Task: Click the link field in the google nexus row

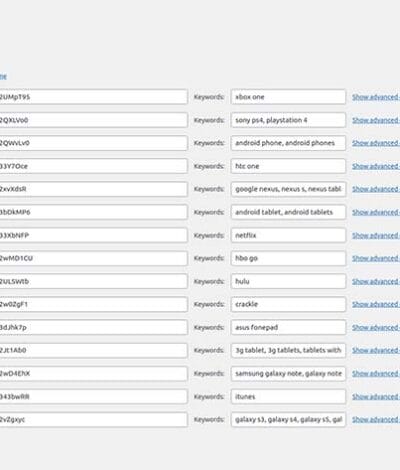Action: click(x=93, y=189)
